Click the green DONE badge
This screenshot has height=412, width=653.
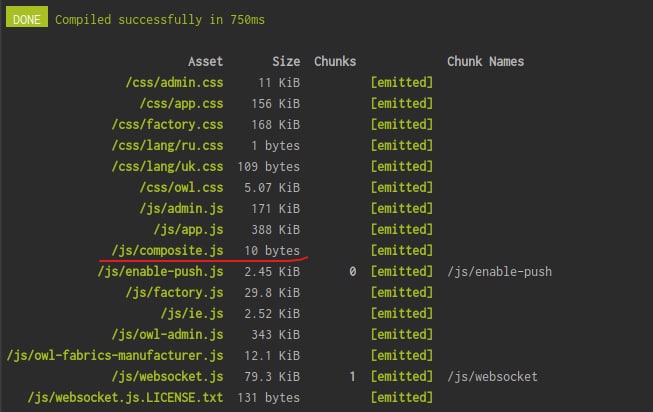[27, 17]
